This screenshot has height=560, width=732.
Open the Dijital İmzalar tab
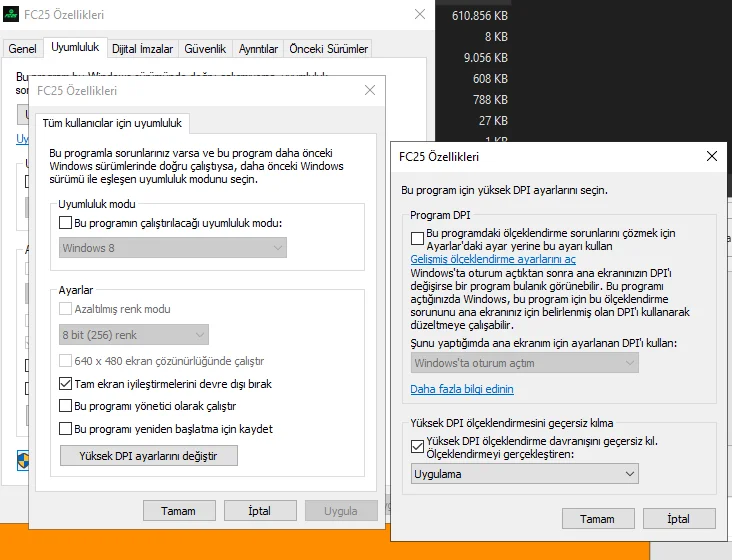coord(142,49)
